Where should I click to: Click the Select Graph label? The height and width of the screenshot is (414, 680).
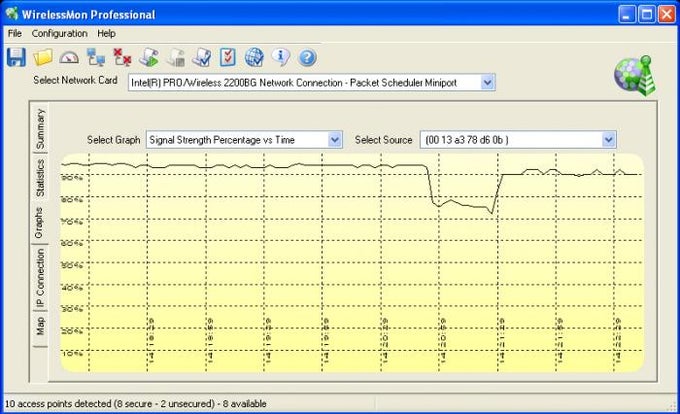pos(114,140)
